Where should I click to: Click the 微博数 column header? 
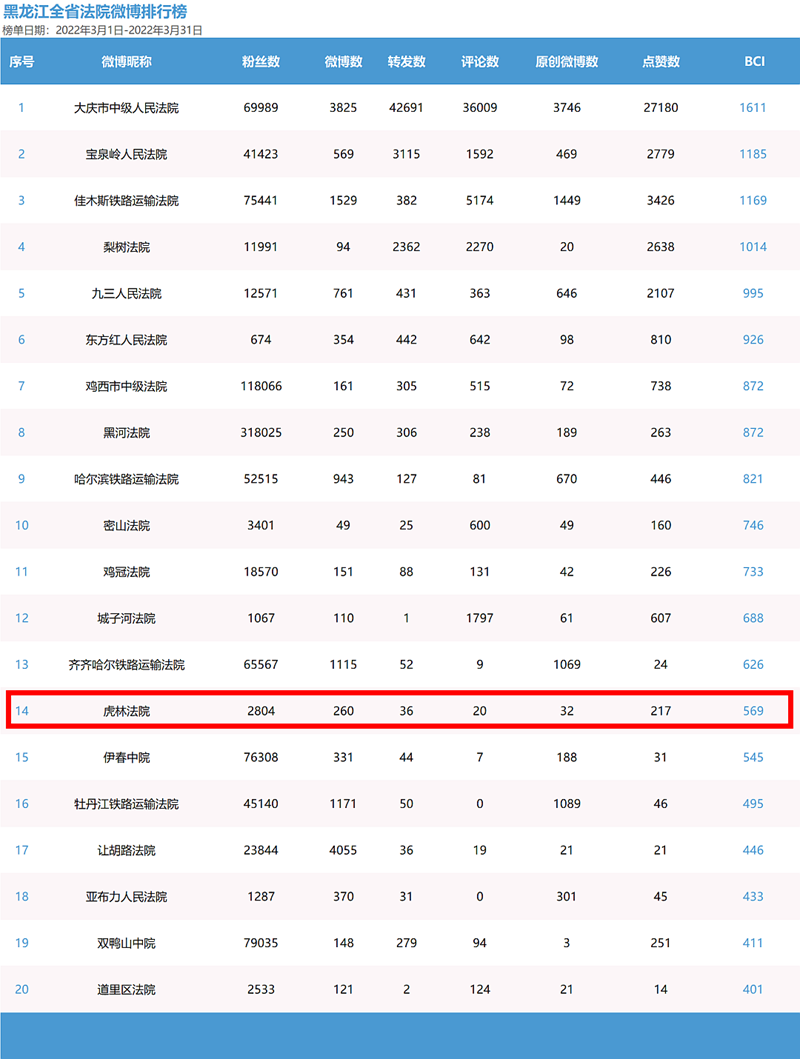point(343,61)
